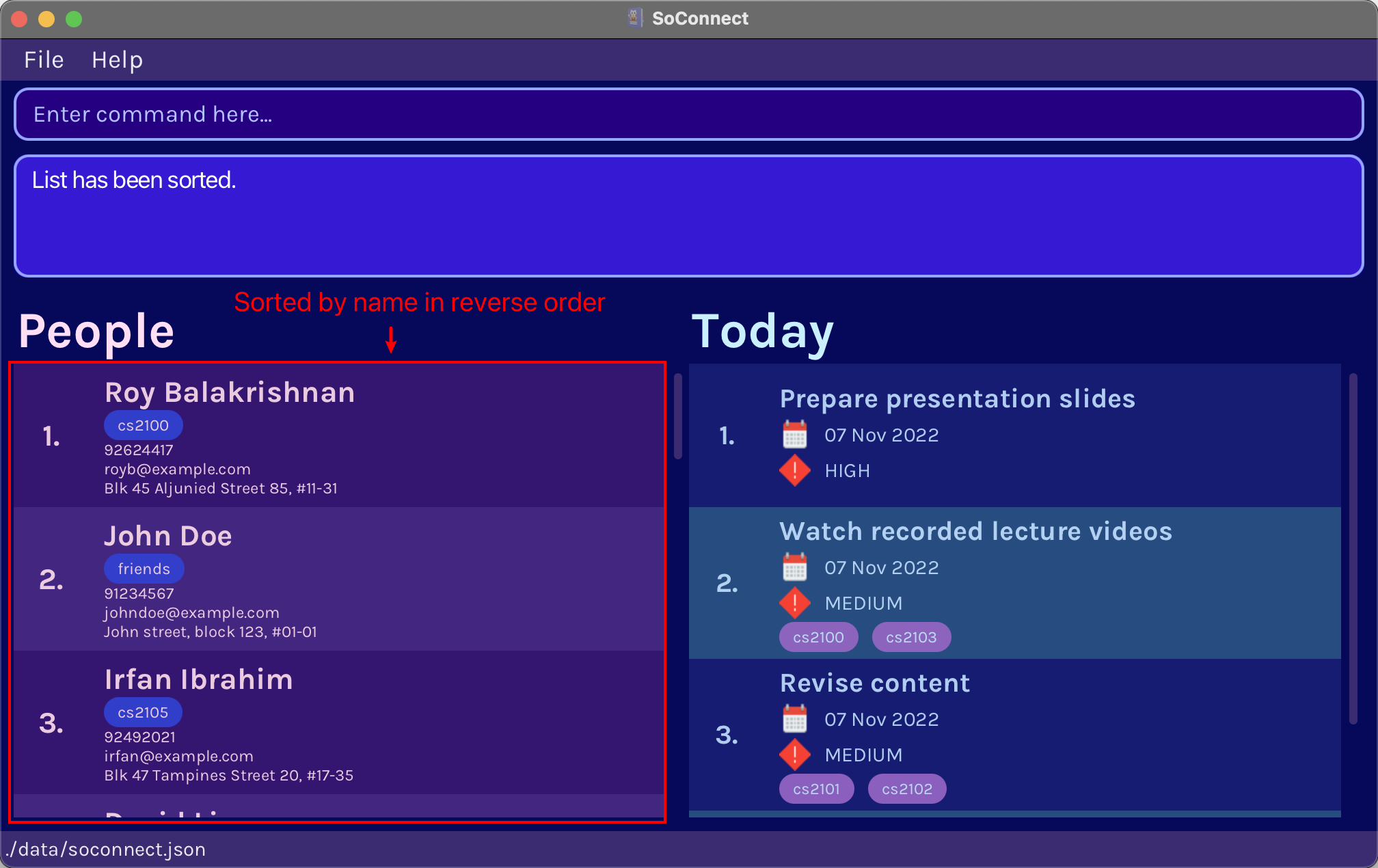Viewport: 1378px width, 868px height.
Task: Click cs2100 tag on Roy Balakrishnan
Action: [143, 425]
